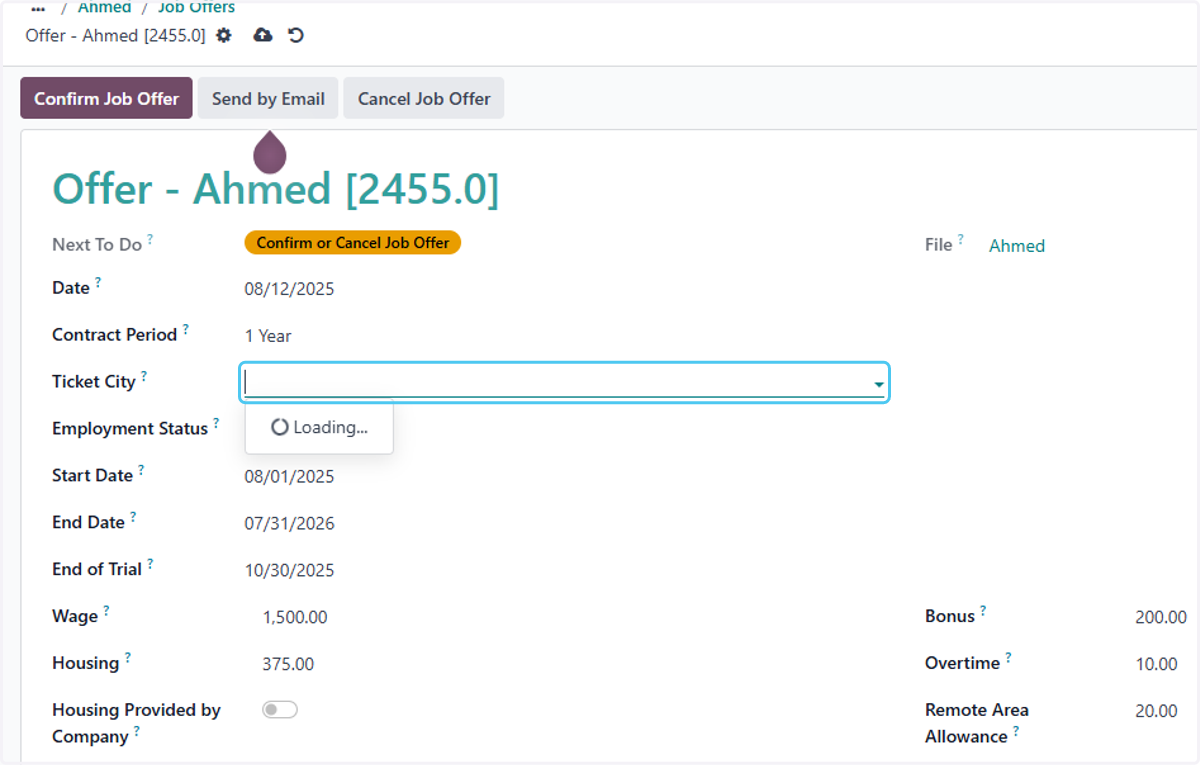Show help tooltip for Next To Do
Image resolution: width=1200 pixels, height=765 pixels.
(x=150, y=239)
